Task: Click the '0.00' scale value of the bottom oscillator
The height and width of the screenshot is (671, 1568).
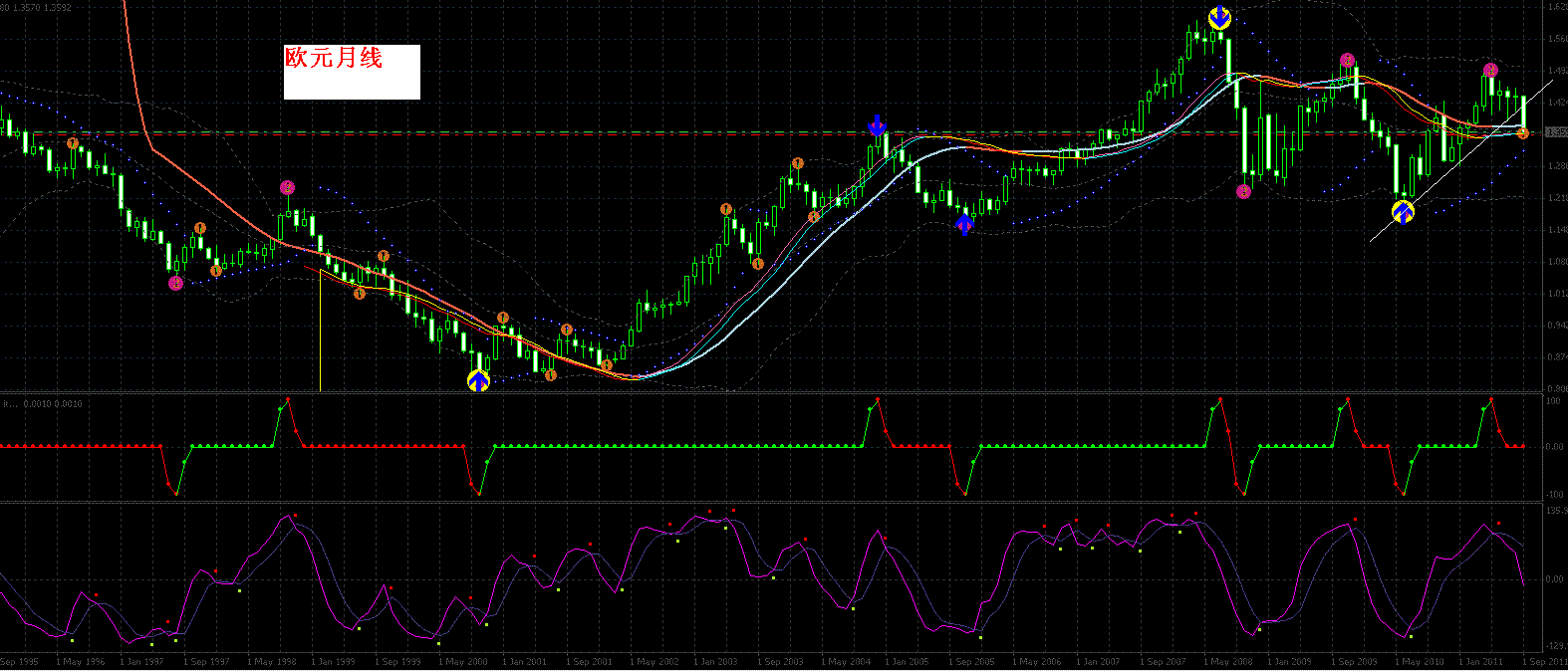Action: [x=1554, y=579]
